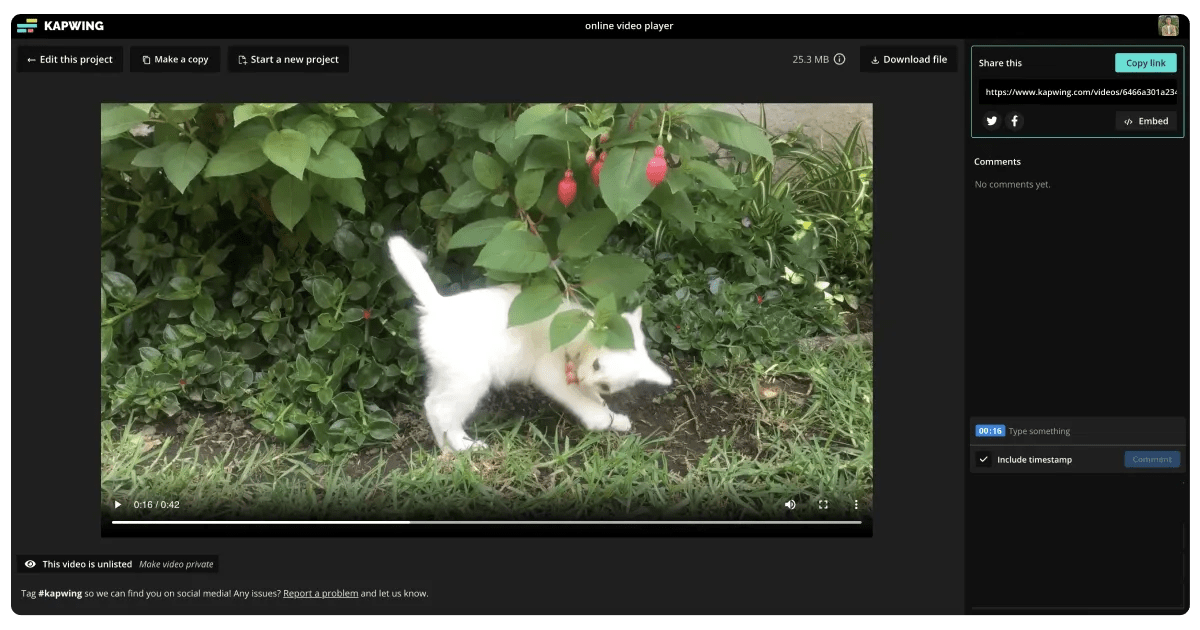Make a copy of the project
The width and height of the screenshot is (1200, 630).
[174, 58]
